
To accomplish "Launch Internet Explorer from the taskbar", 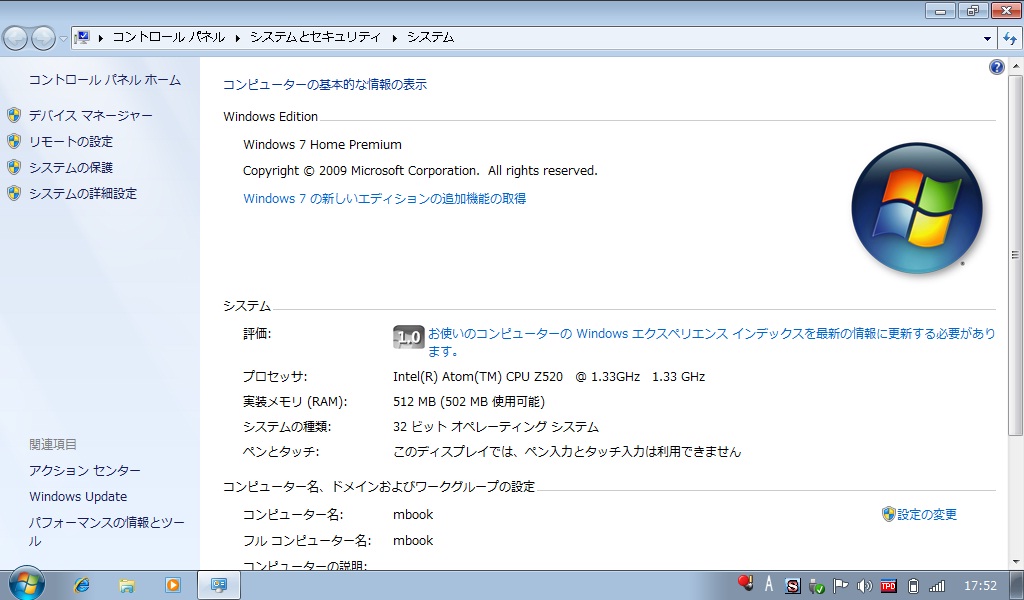I will (x=82, y=585).
